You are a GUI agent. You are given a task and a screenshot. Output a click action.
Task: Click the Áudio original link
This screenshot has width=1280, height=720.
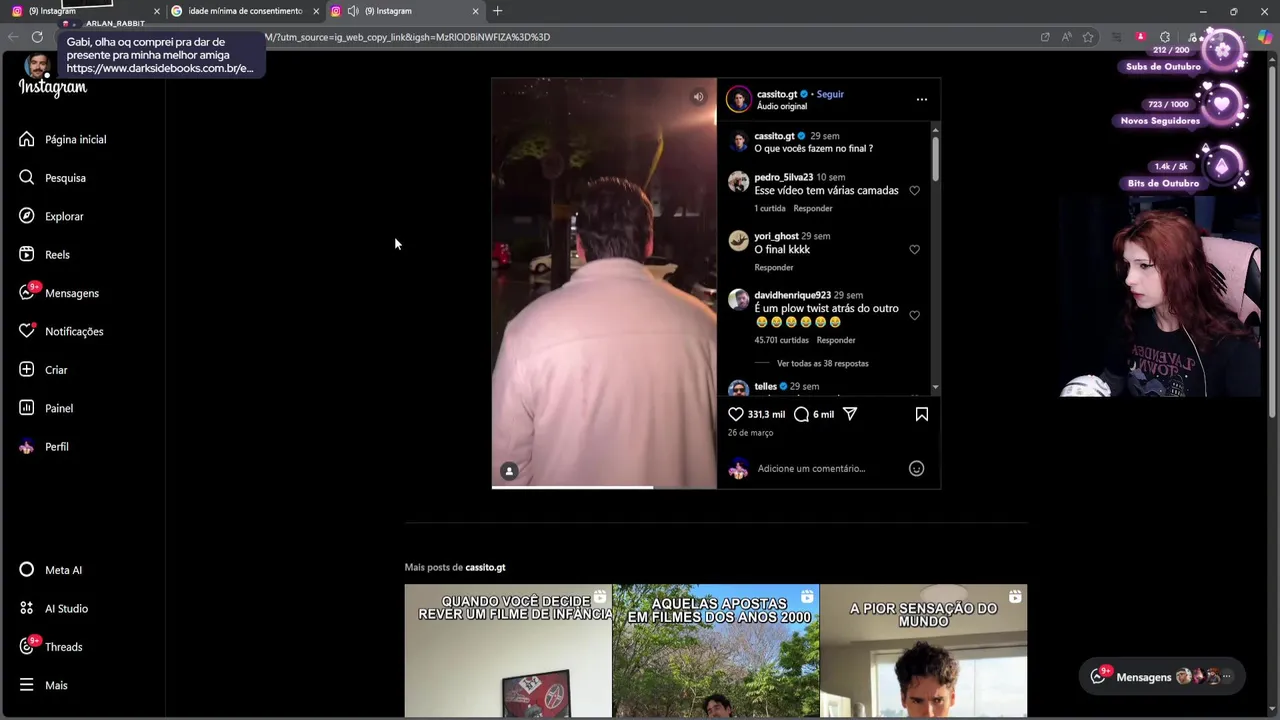pos(782,106)
